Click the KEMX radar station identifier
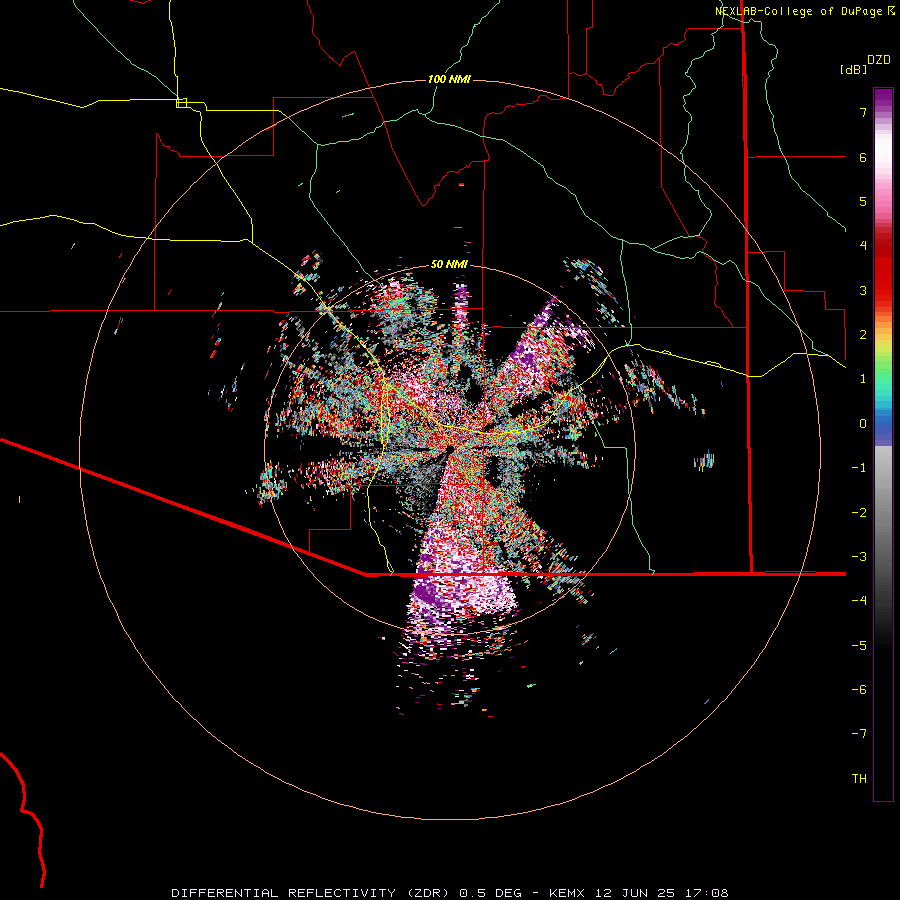The image size is (900, 900). coord(569,893)
